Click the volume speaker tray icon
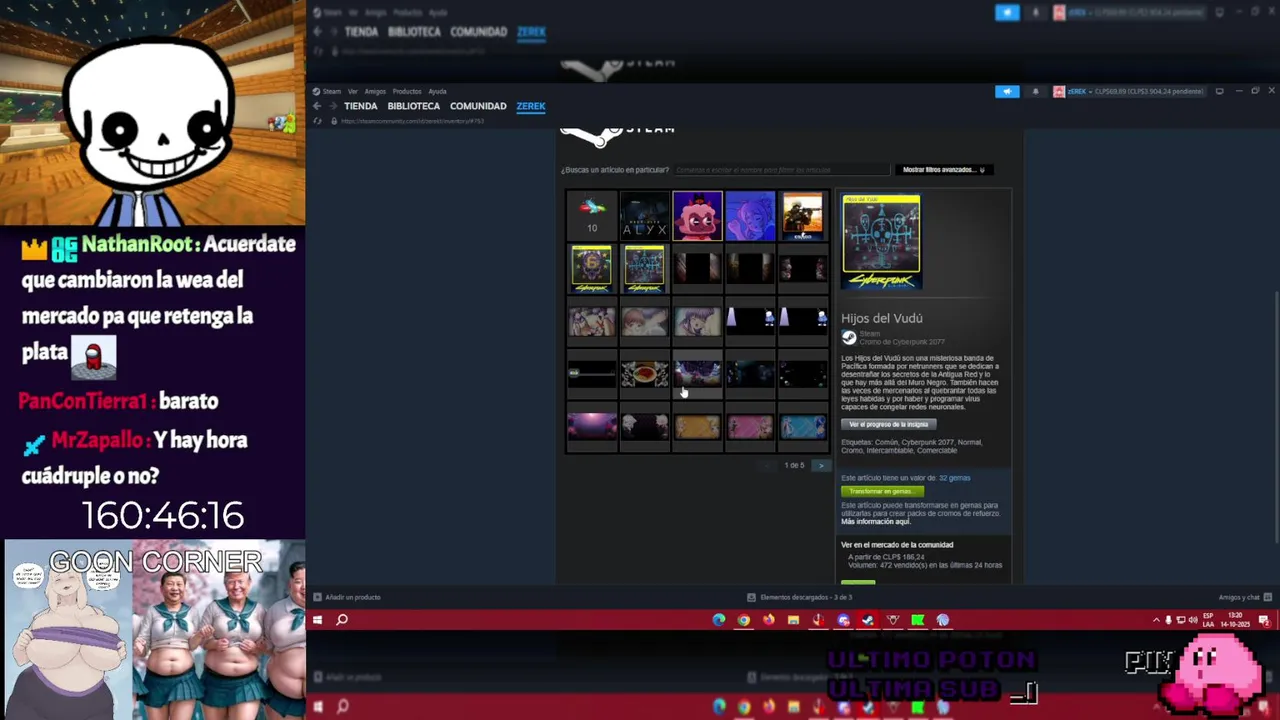 1192,620
